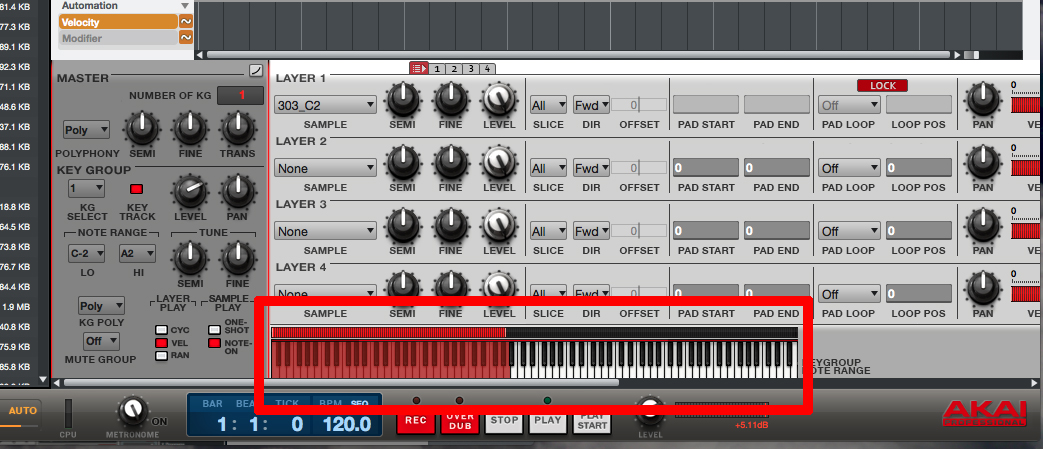This screenshot has width=1043, height=449.
Task: Click the Layer 1 PAN knob
Action: (x=982, y=101)
